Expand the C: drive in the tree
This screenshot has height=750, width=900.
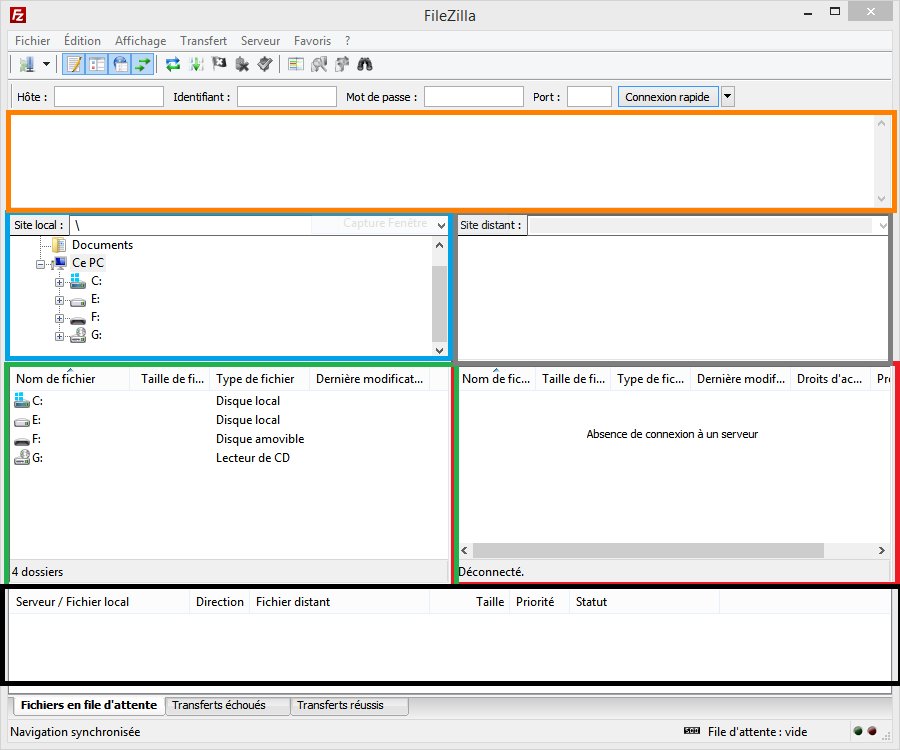(60, 282)
